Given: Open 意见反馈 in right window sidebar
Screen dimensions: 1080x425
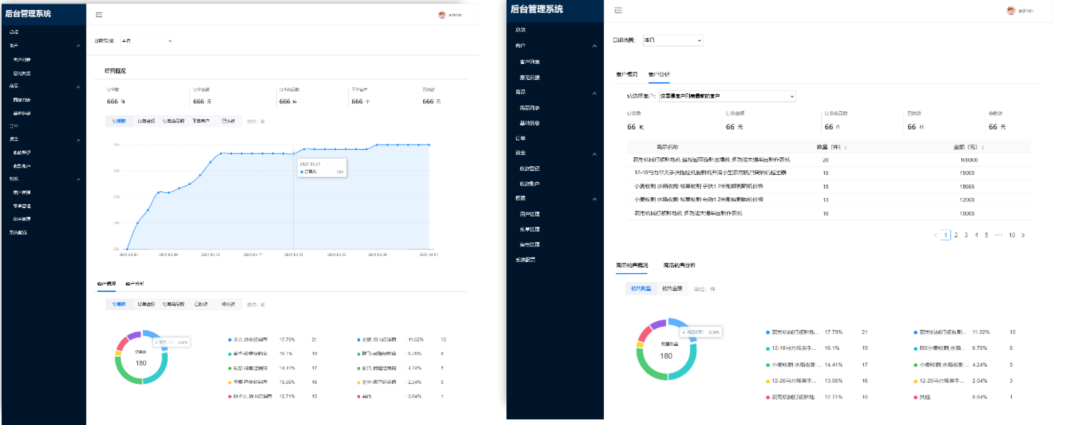Looking at the screenshot, I should coord(530,77).
